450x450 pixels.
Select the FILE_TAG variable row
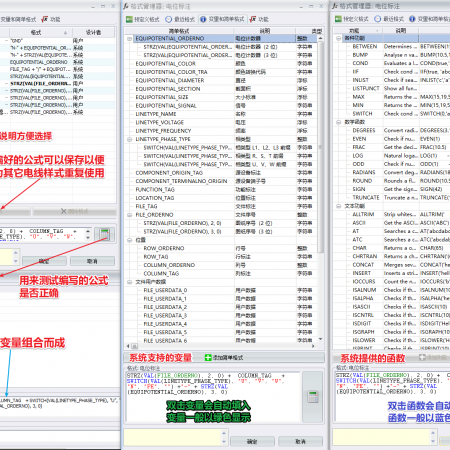coord(221,206)
